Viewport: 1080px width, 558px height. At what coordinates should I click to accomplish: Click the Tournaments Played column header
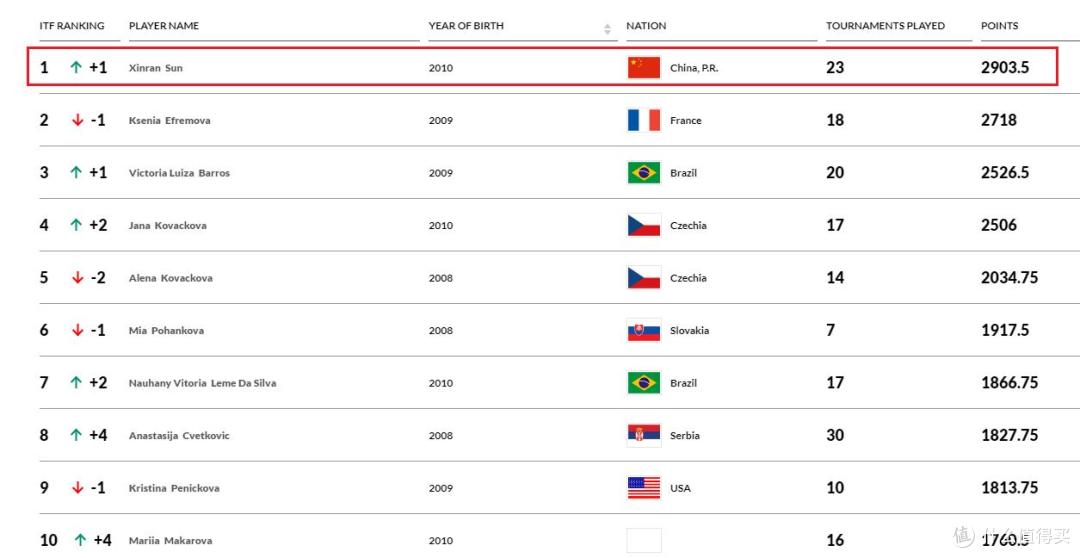click(x=886, y=25)
